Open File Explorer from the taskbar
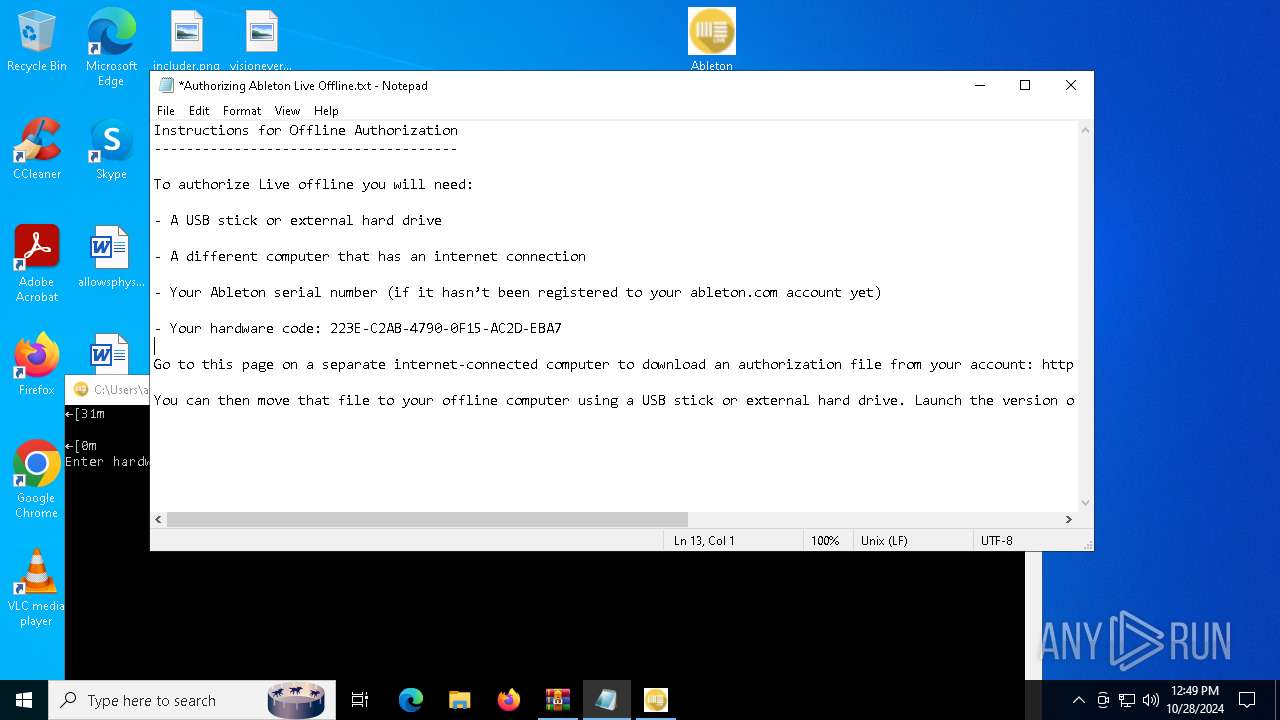This screenshot has height=720, width=1280. (460, 700)
